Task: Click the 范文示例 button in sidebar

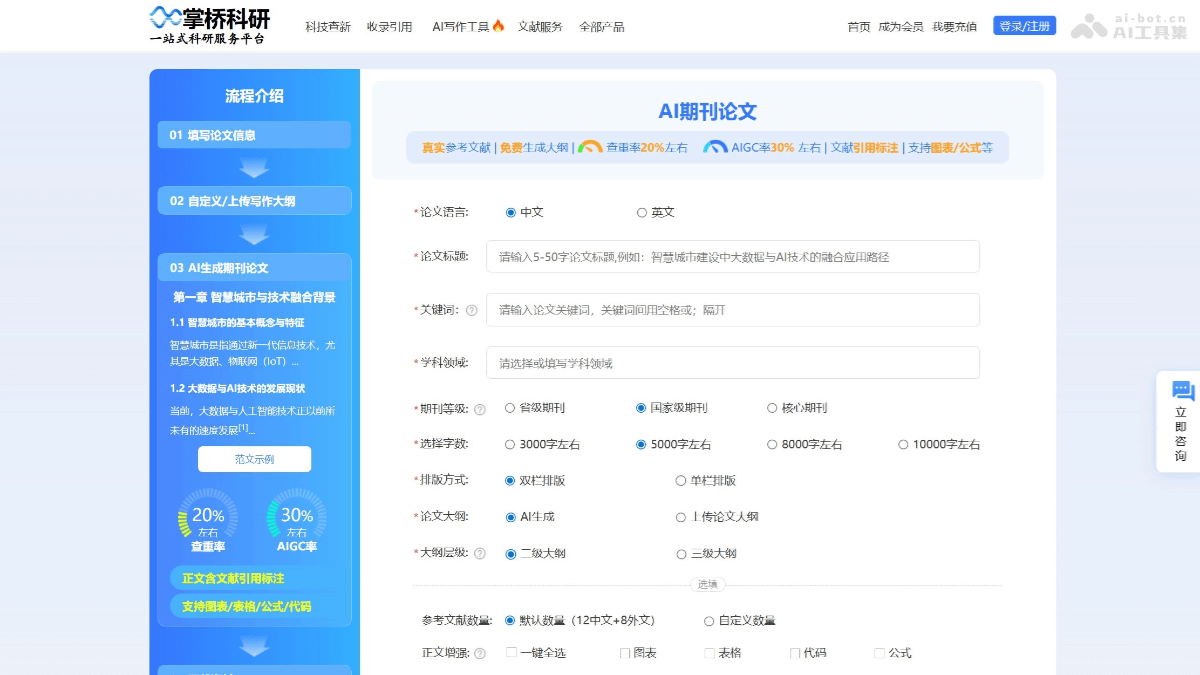Action: click(253, 458)
